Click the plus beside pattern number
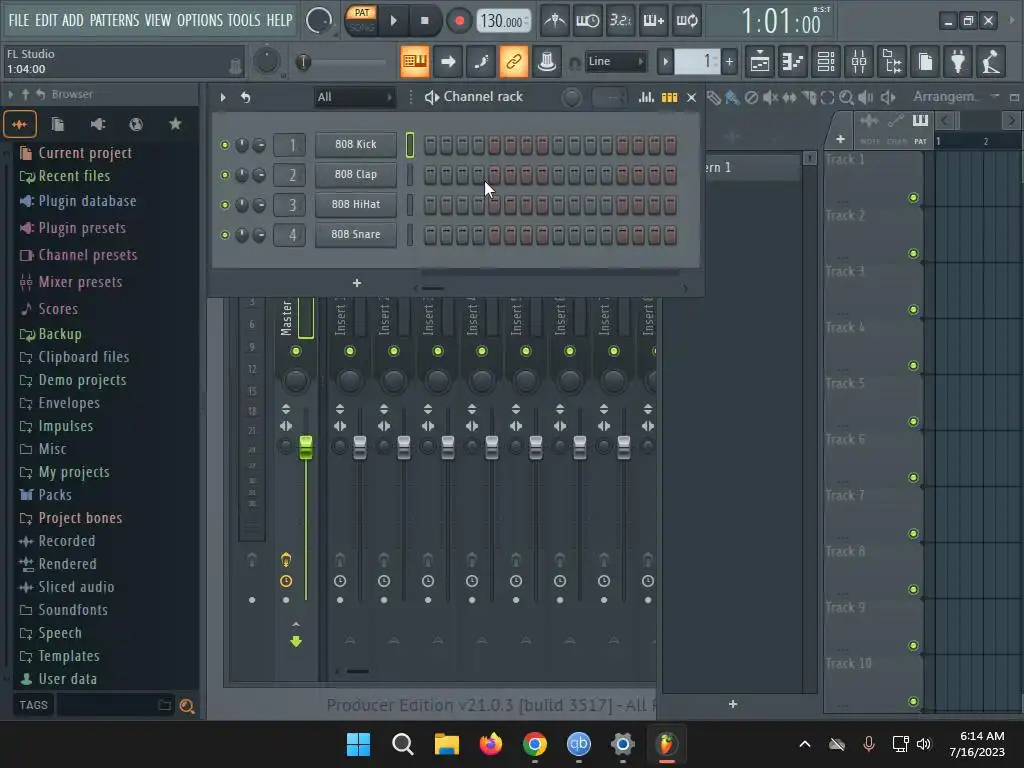Viewport: 1024px width, 768px height. 729,62
